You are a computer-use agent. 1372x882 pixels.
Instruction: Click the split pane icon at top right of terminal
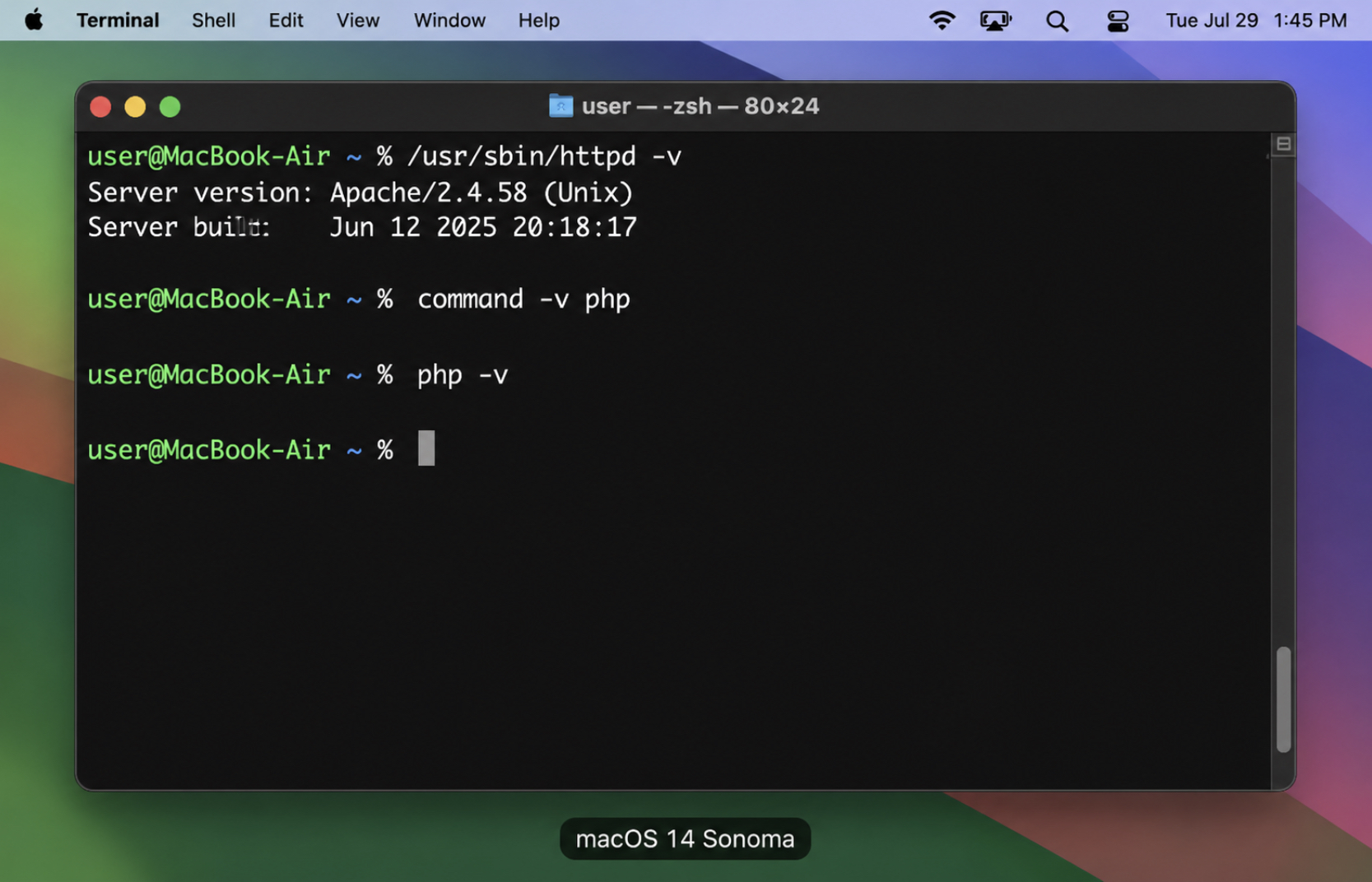(x=1283, y=145)
